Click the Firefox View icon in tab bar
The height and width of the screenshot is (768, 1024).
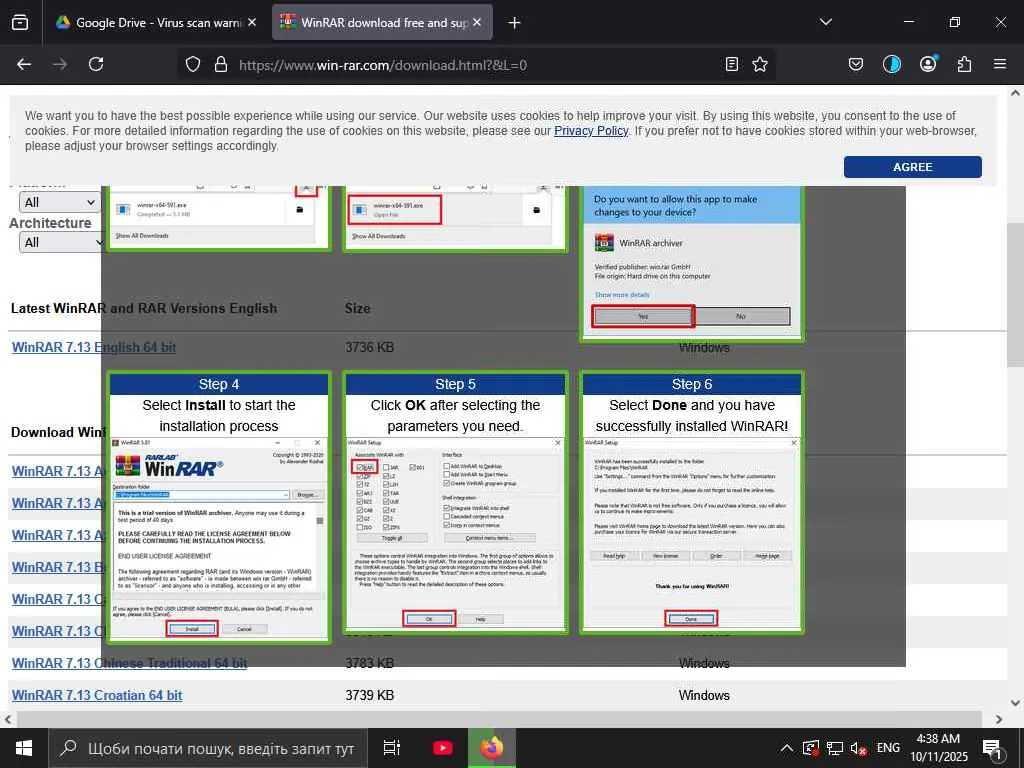coord(20,22)
